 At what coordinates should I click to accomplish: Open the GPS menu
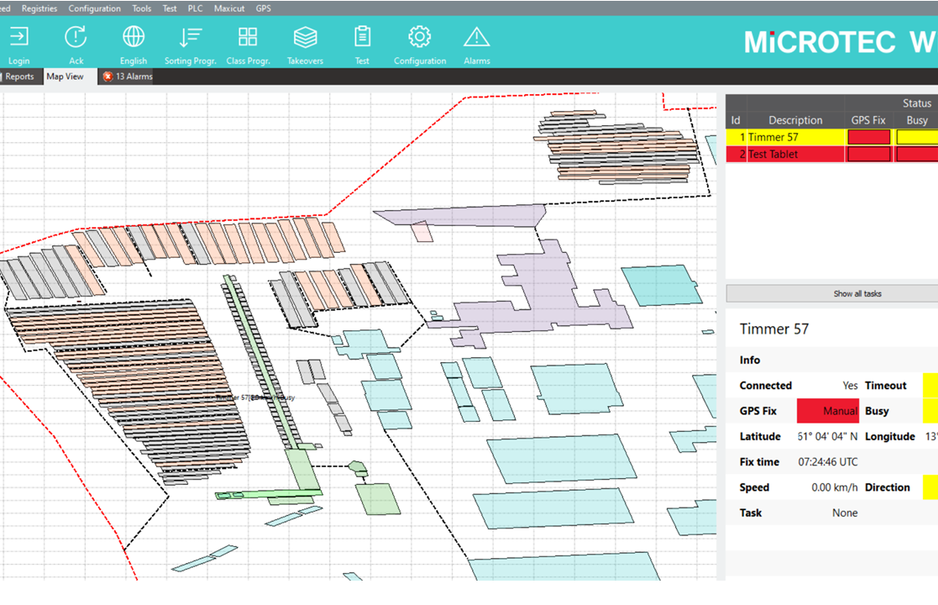pos(263,8)
